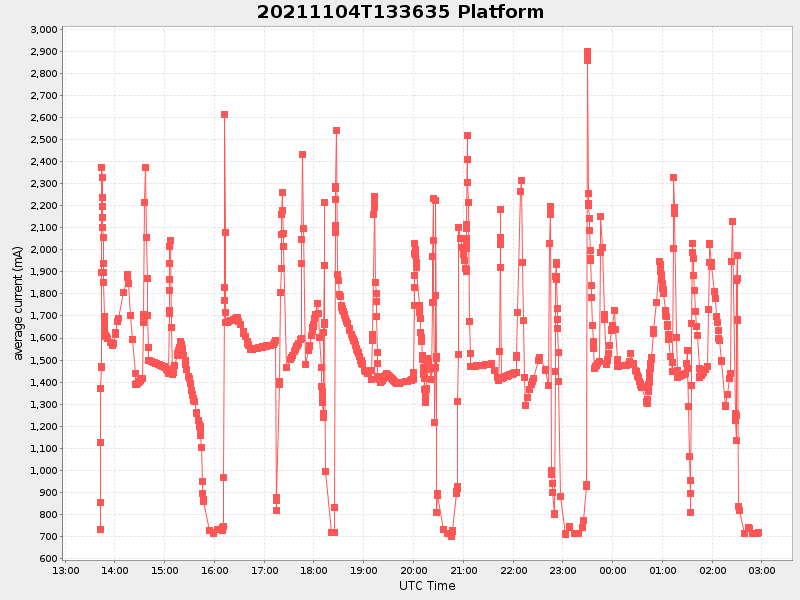Click the '2,000' y-axis tick label
Screen dimensions: 800x600
pos(44,250)
